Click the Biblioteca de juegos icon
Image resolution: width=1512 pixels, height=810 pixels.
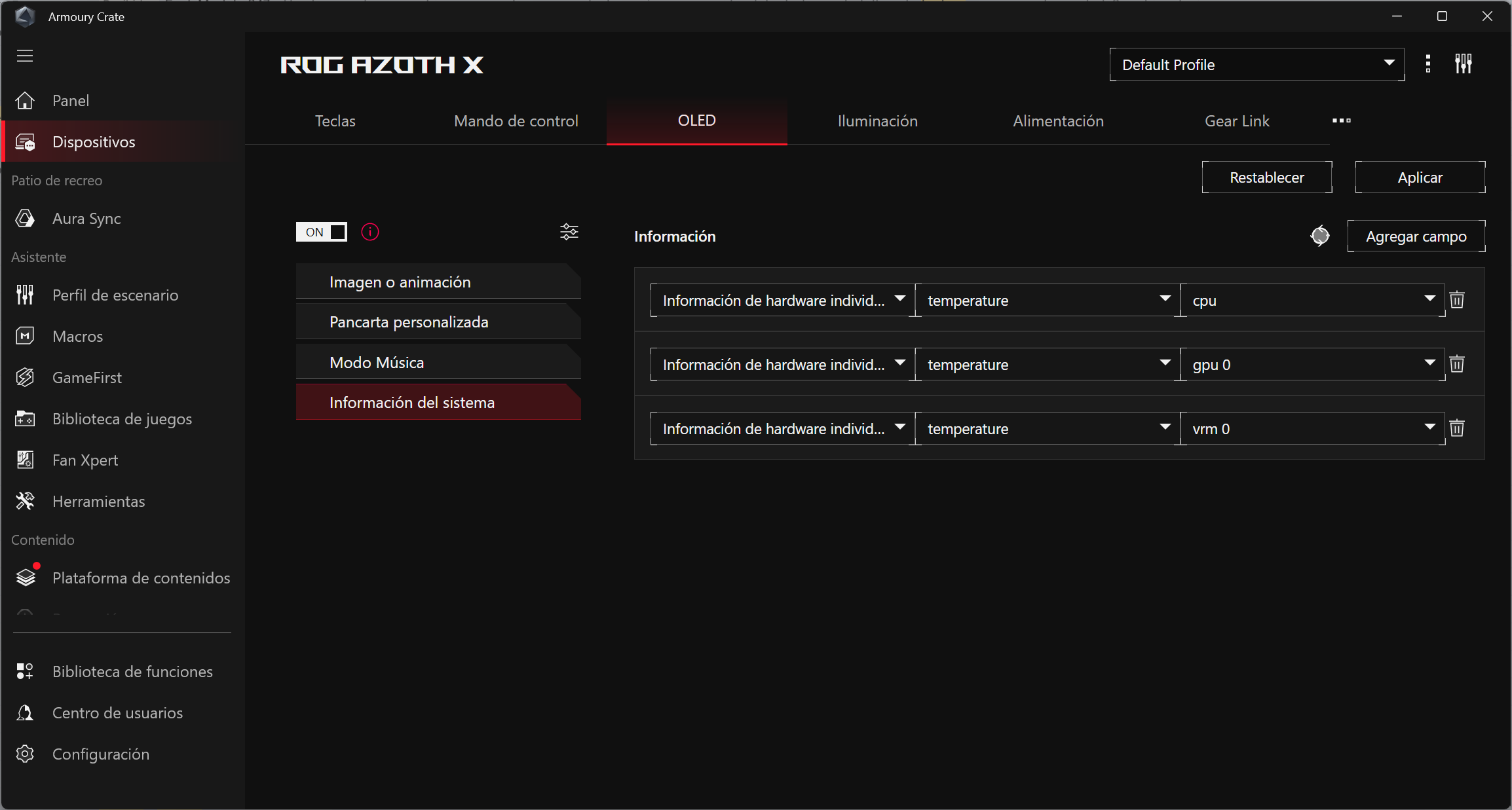(x=25, y=419)
